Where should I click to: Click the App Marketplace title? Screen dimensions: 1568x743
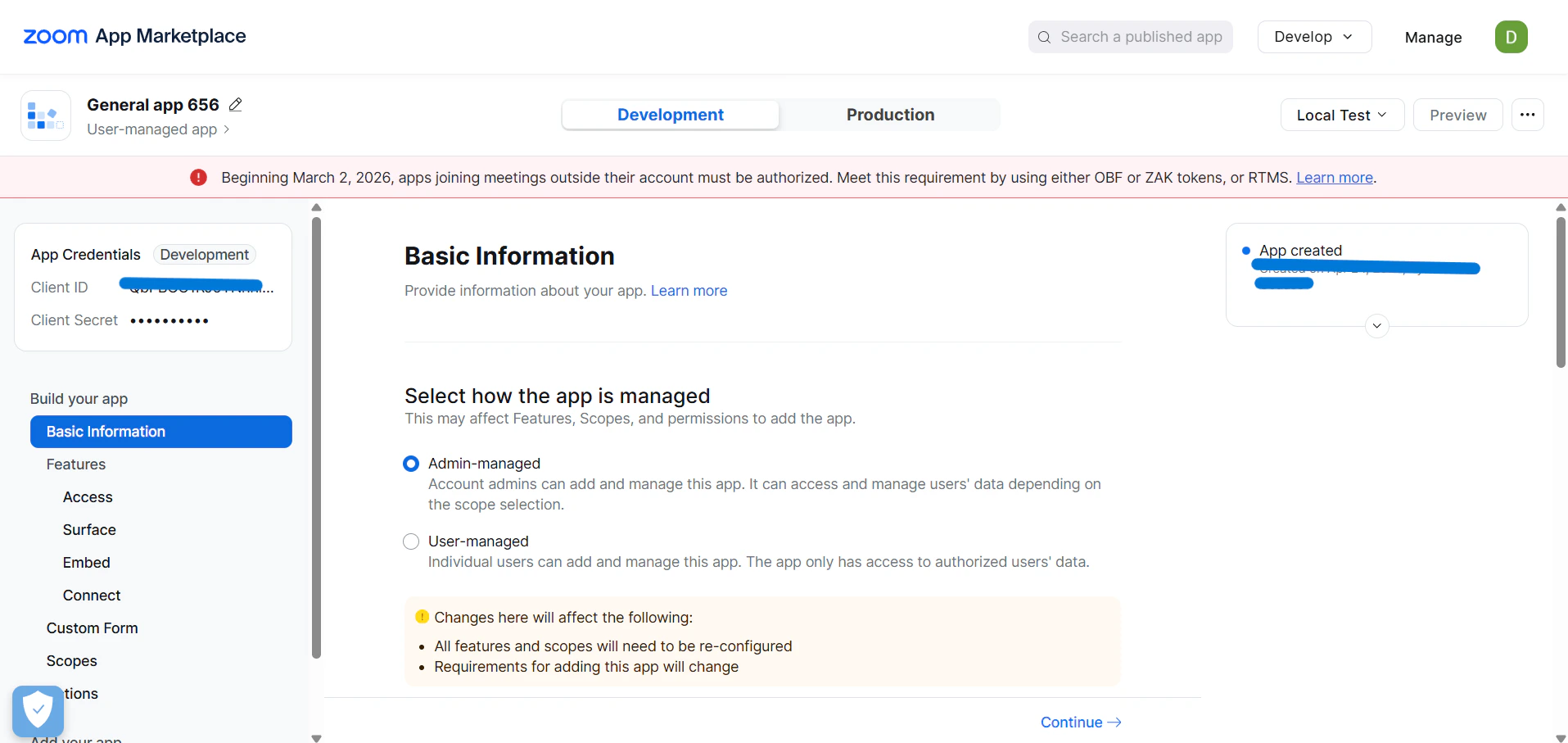[170, 36]
